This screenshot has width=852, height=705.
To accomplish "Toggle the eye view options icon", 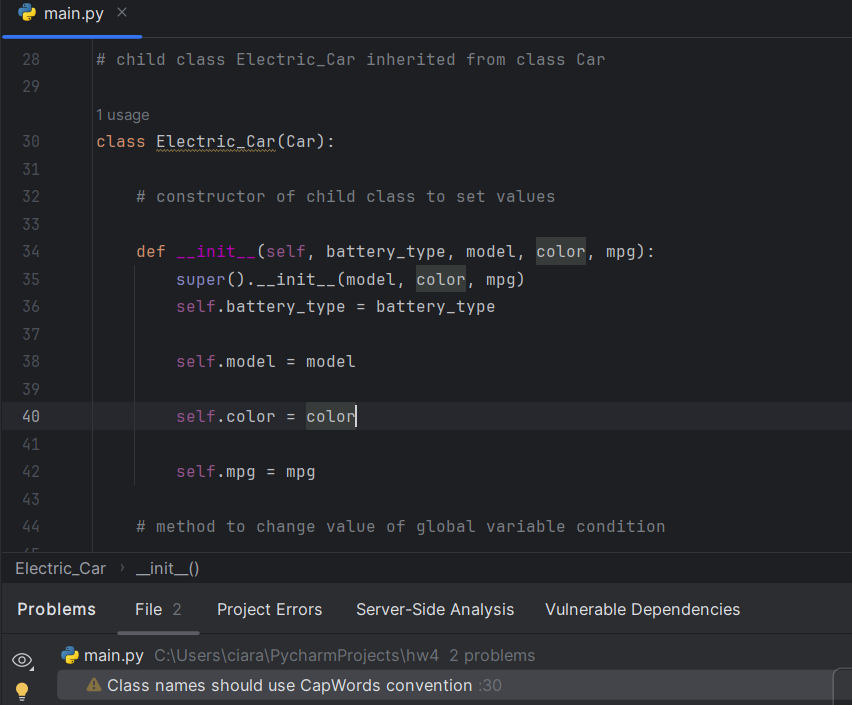I will point(22,660).
